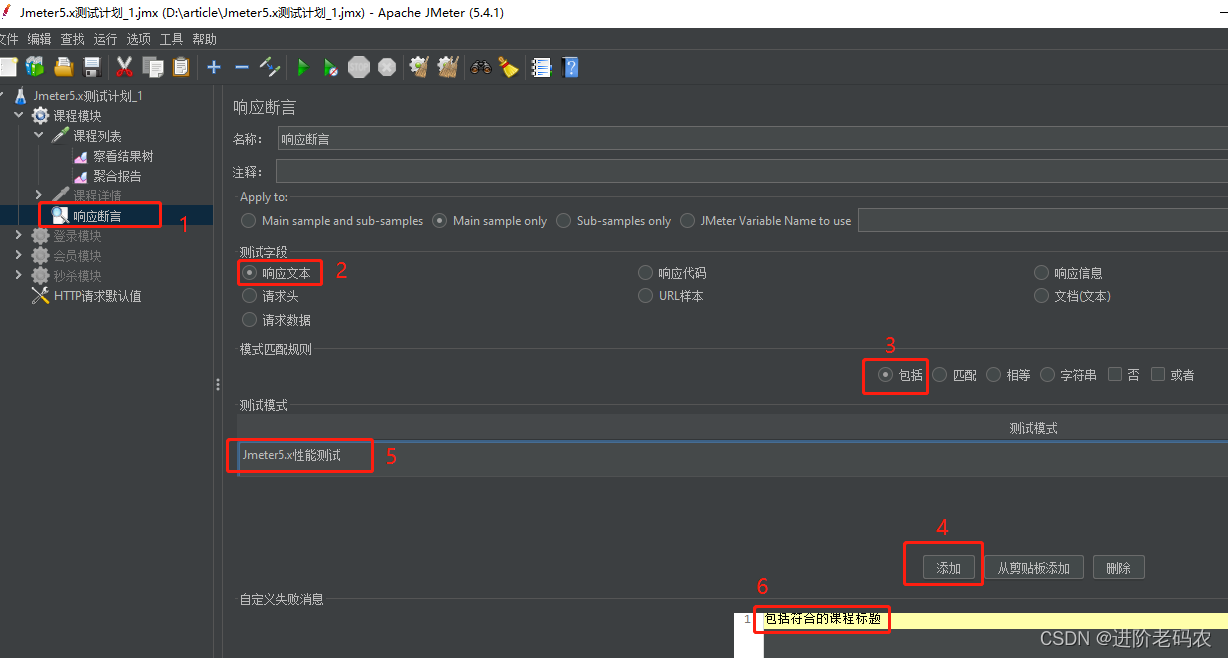Choose the 匹配 matching rule
The image size is (1228, 658).
[940, 374]
